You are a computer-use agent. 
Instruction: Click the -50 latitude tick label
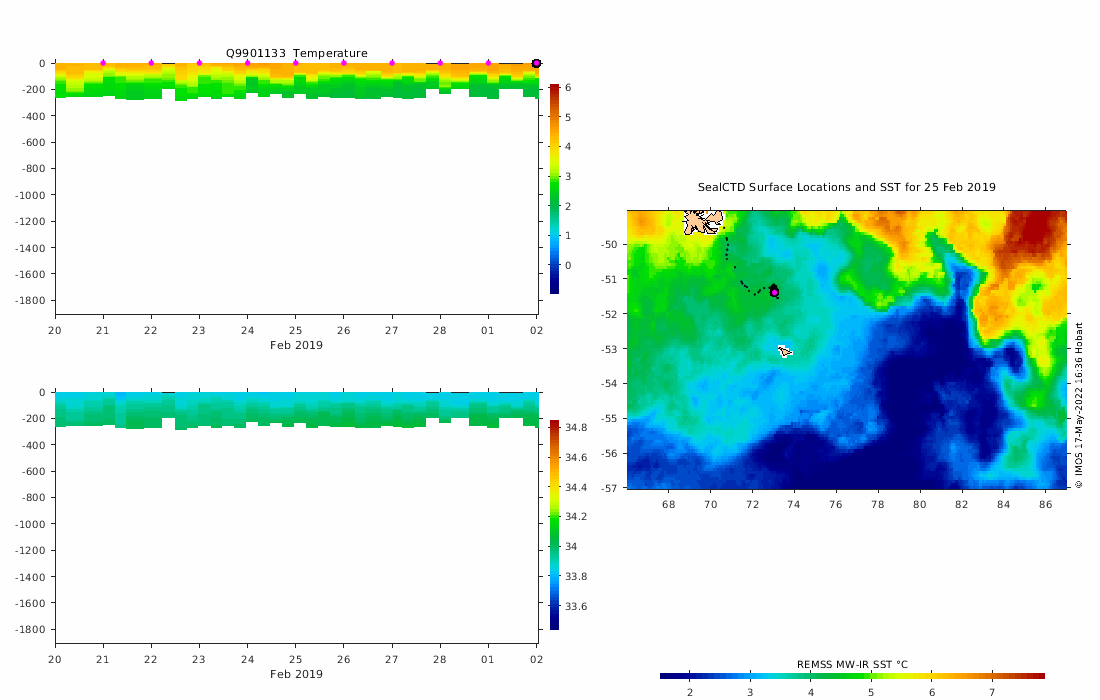[x=609, y=245]
